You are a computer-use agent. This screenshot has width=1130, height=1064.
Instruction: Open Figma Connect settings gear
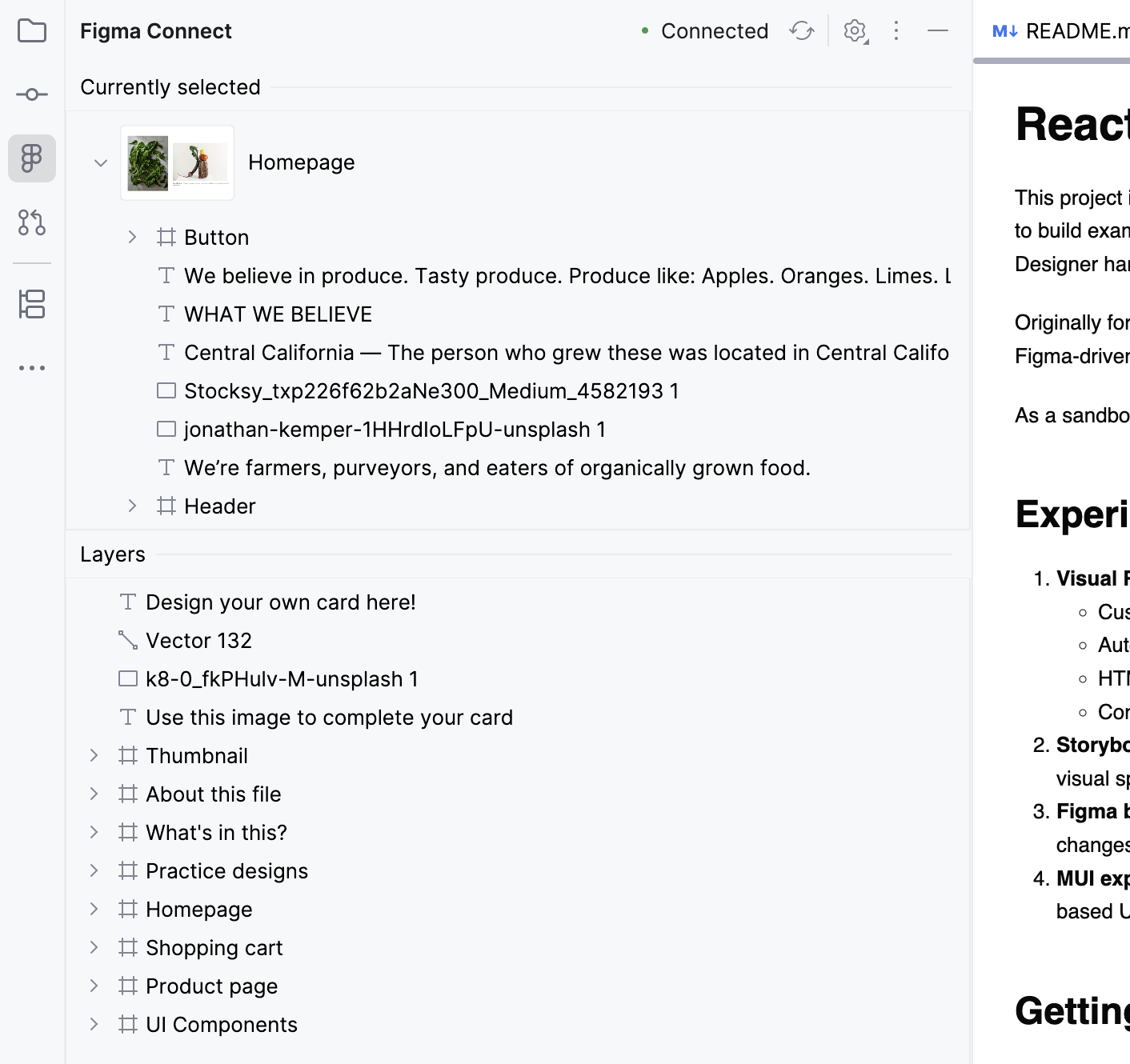[x=856, y=31]
